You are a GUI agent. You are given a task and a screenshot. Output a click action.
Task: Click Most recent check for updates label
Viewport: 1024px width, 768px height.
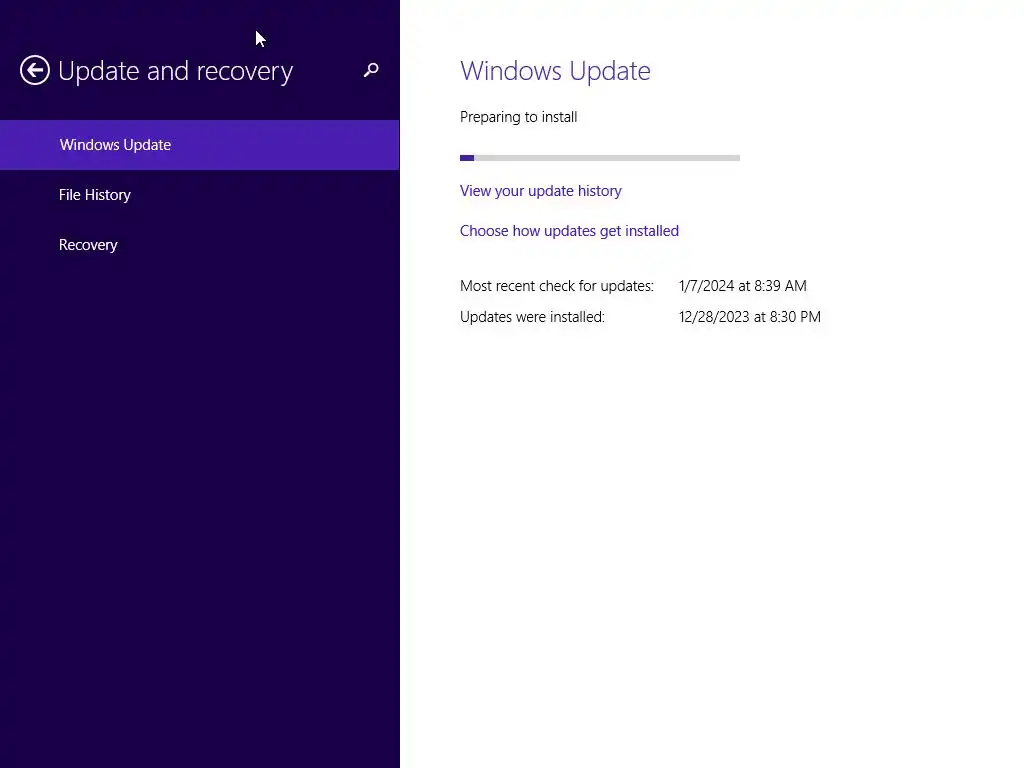(556, 286)
